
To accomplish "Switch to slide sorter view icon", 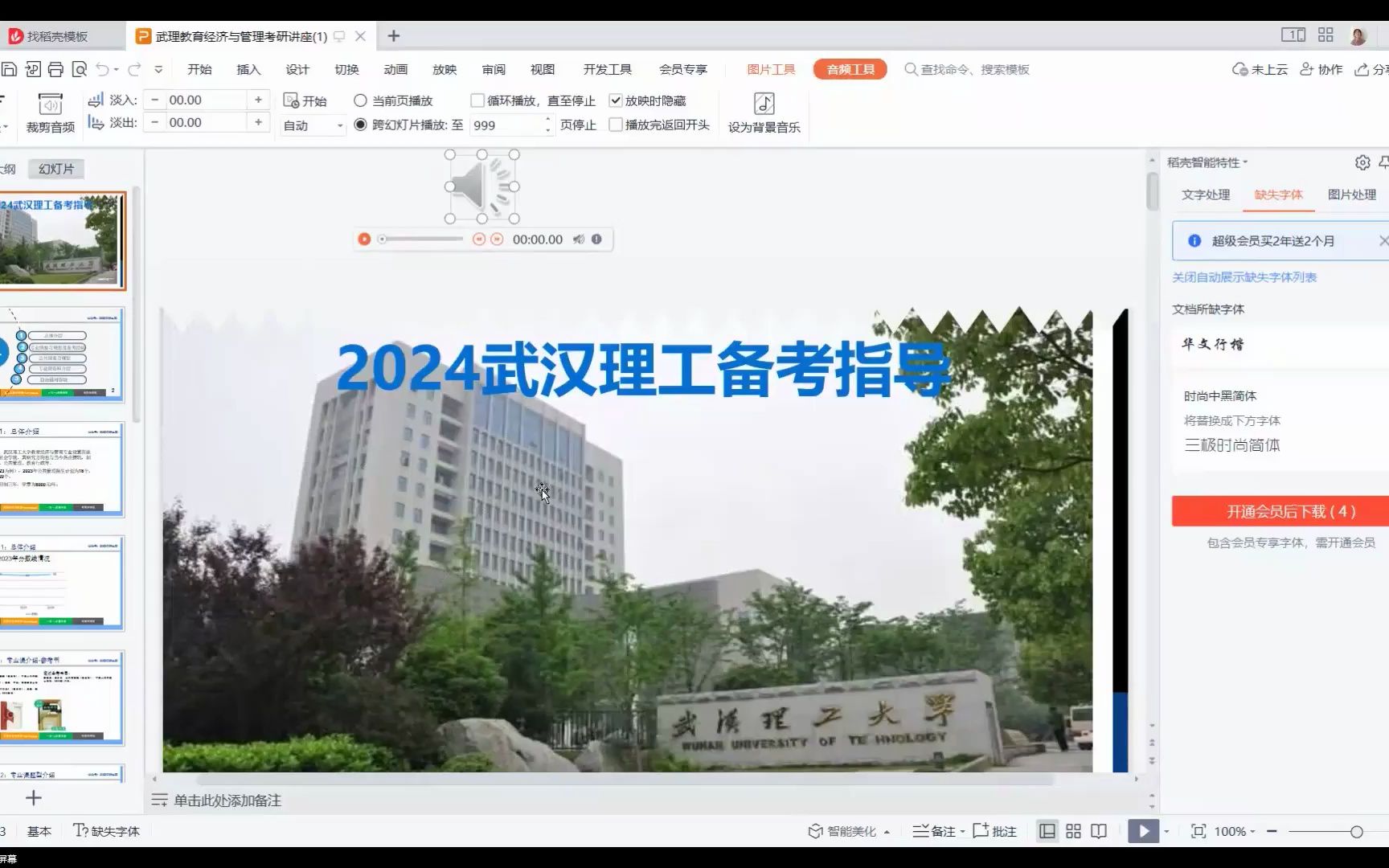I will click(1073, 831).
